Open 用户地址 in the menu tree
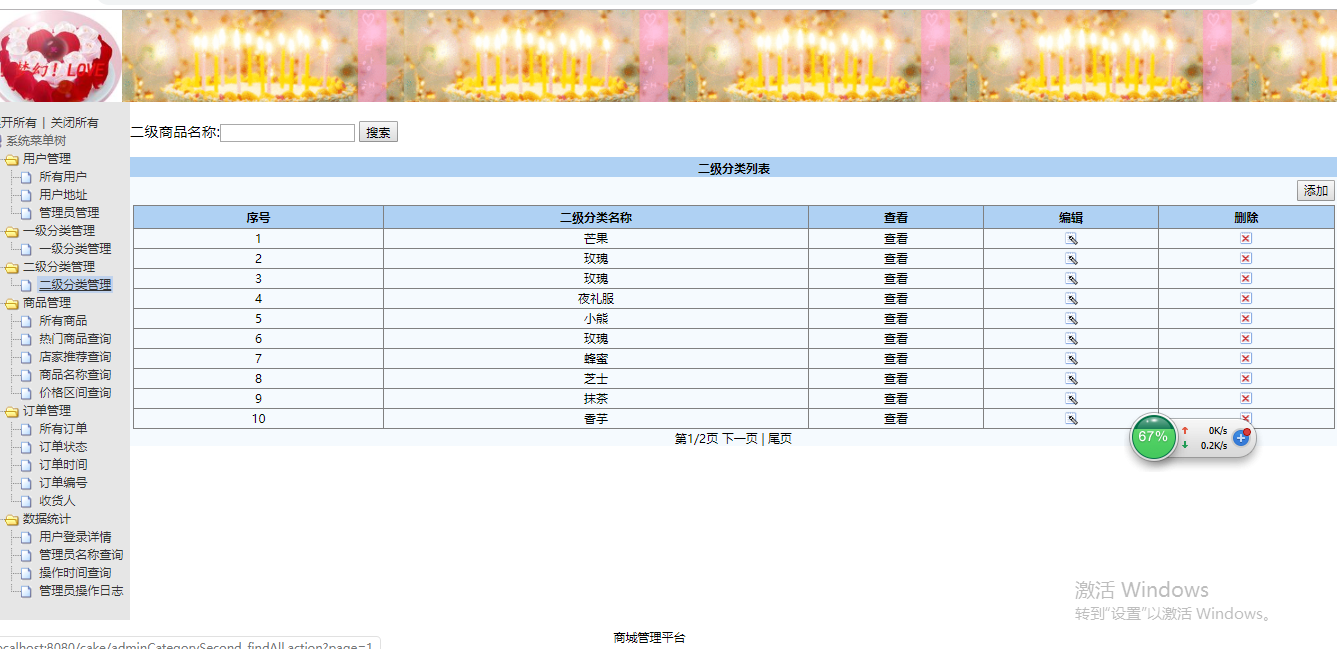The width and height of the screenshot is (1337, 649). pyautogui.click(x=63, y=195)
